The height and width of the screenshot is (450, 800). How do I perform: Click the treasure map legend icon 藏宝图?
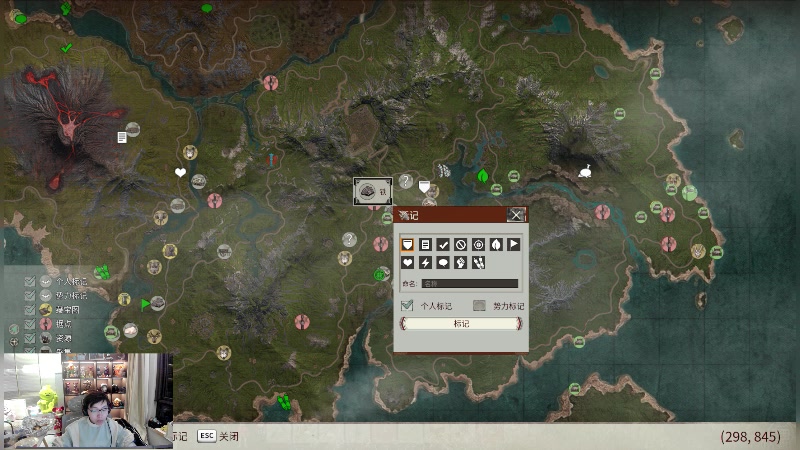[46, 310]
